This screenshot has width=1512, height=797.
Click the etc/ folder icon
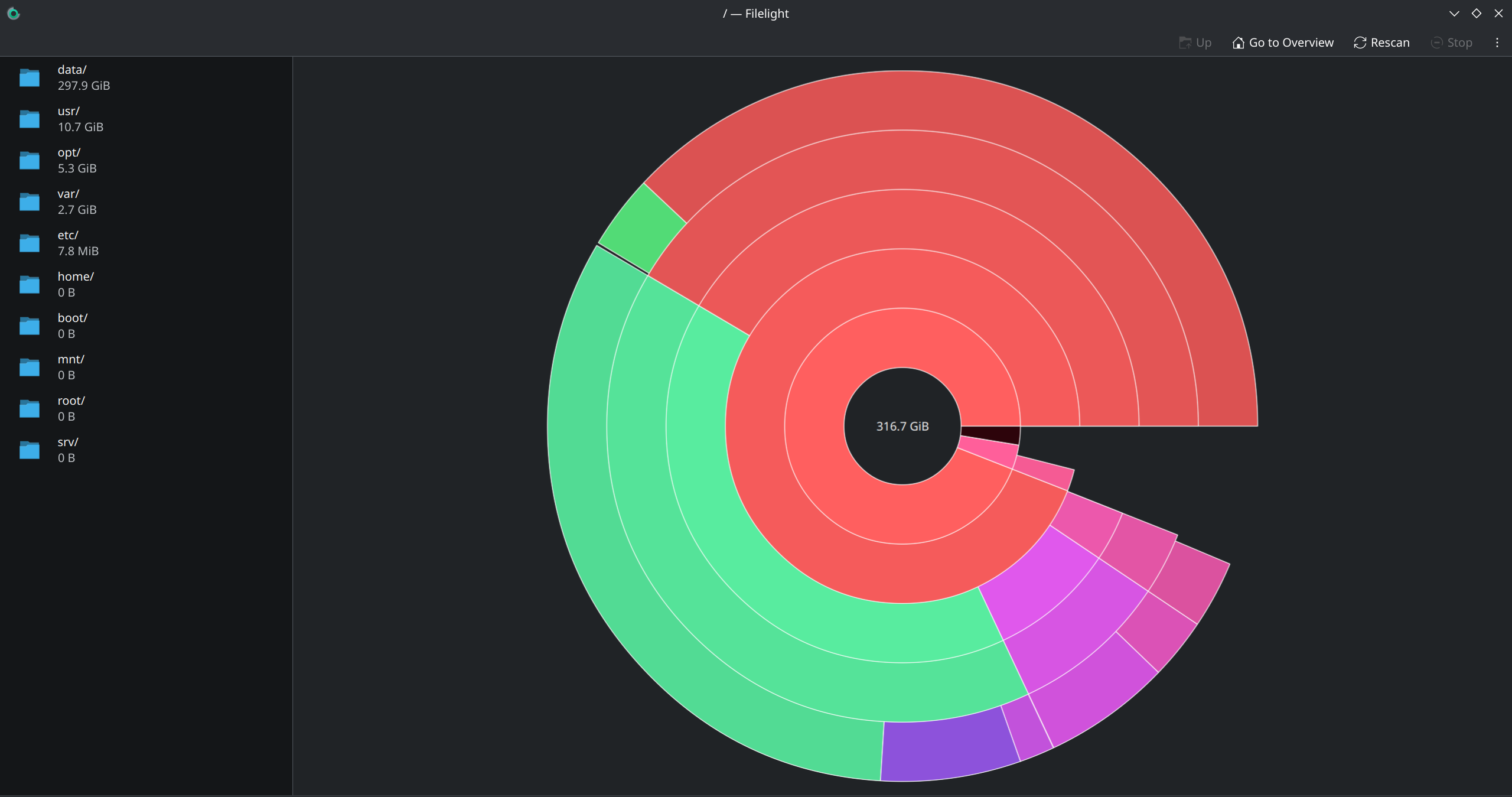[30, 243]
